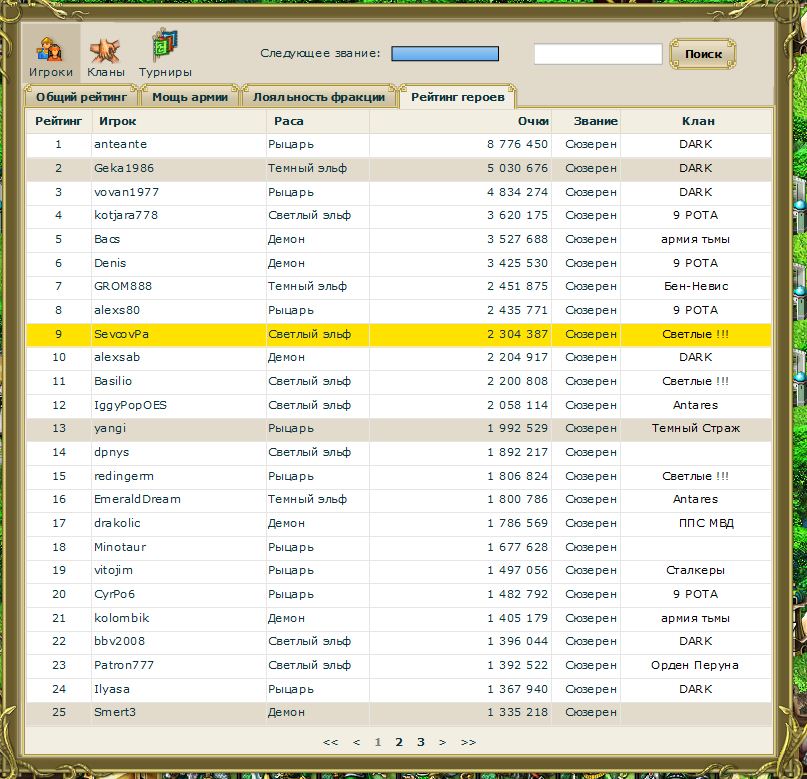Jump to first page with << arrow
This screenshot has height=779, width=807.
pos(331,742)
